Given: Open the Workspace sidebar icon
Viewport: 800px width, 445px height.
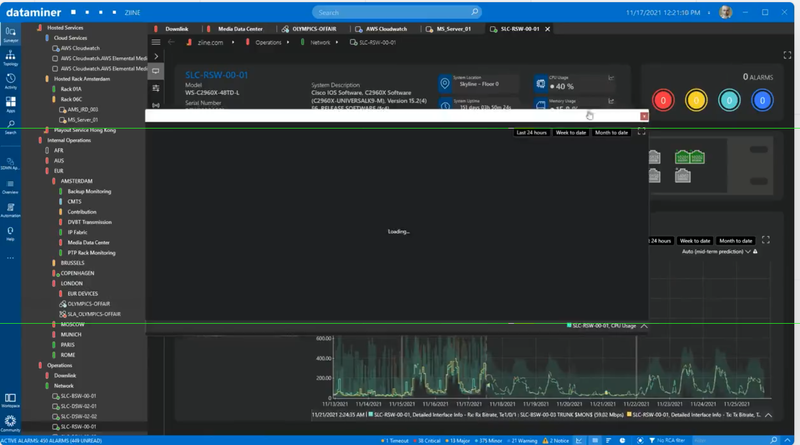Looking at the screenshot, I should click(x=10, y=400).
